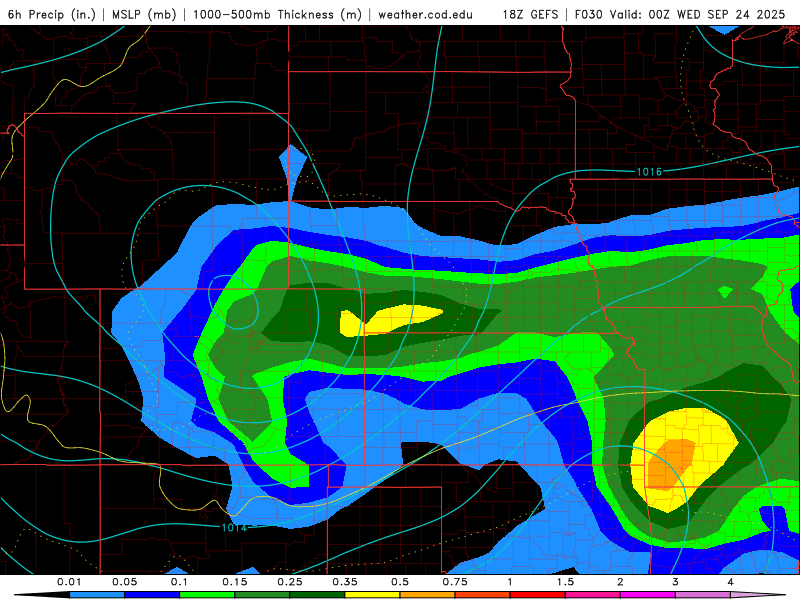Click the legend value 4
Screen dimensions: 800x600
coord(731,582)
